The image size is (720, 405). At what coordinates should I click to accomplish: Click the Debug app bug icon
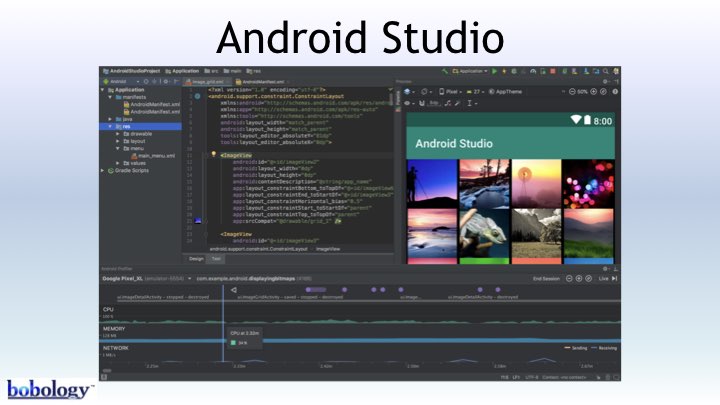pos(514,71)
